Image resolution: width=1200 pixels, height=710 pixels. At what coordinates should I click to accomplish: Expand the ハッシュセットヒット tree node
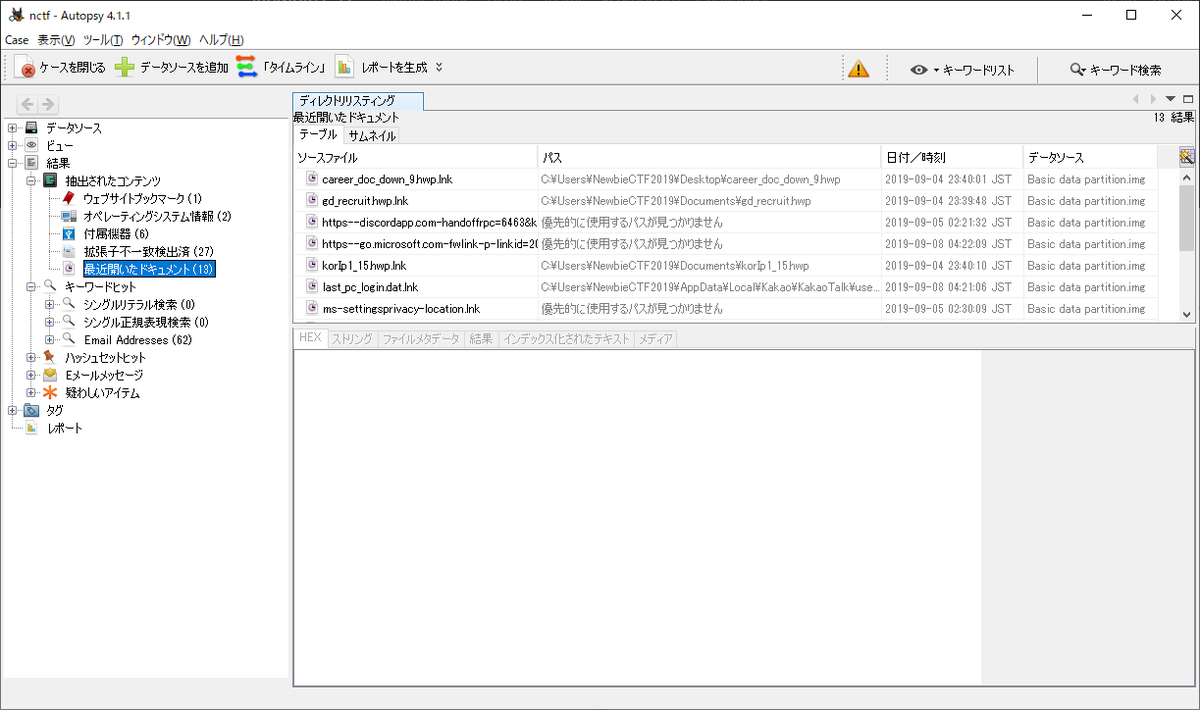(x=30, y=355)
